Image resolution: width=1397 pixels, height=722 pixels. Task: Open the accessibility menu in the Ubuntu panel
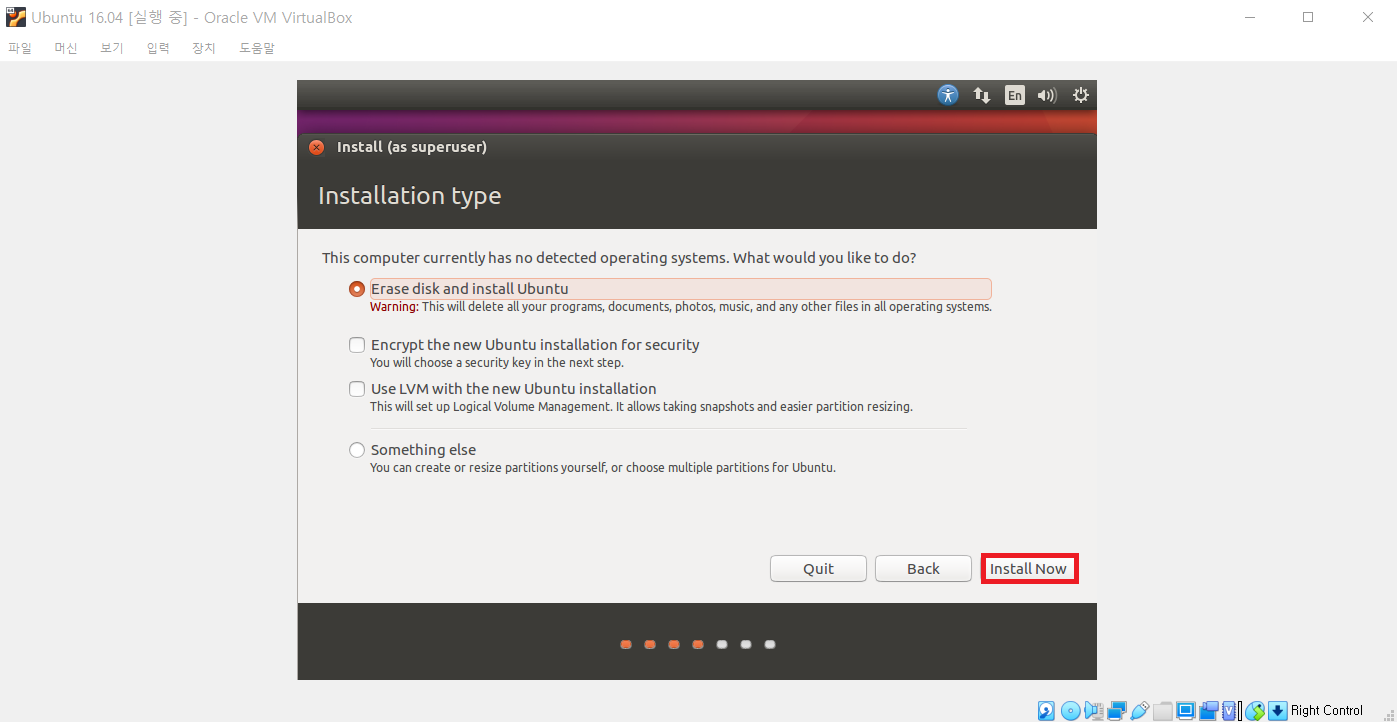click(948, 95)
